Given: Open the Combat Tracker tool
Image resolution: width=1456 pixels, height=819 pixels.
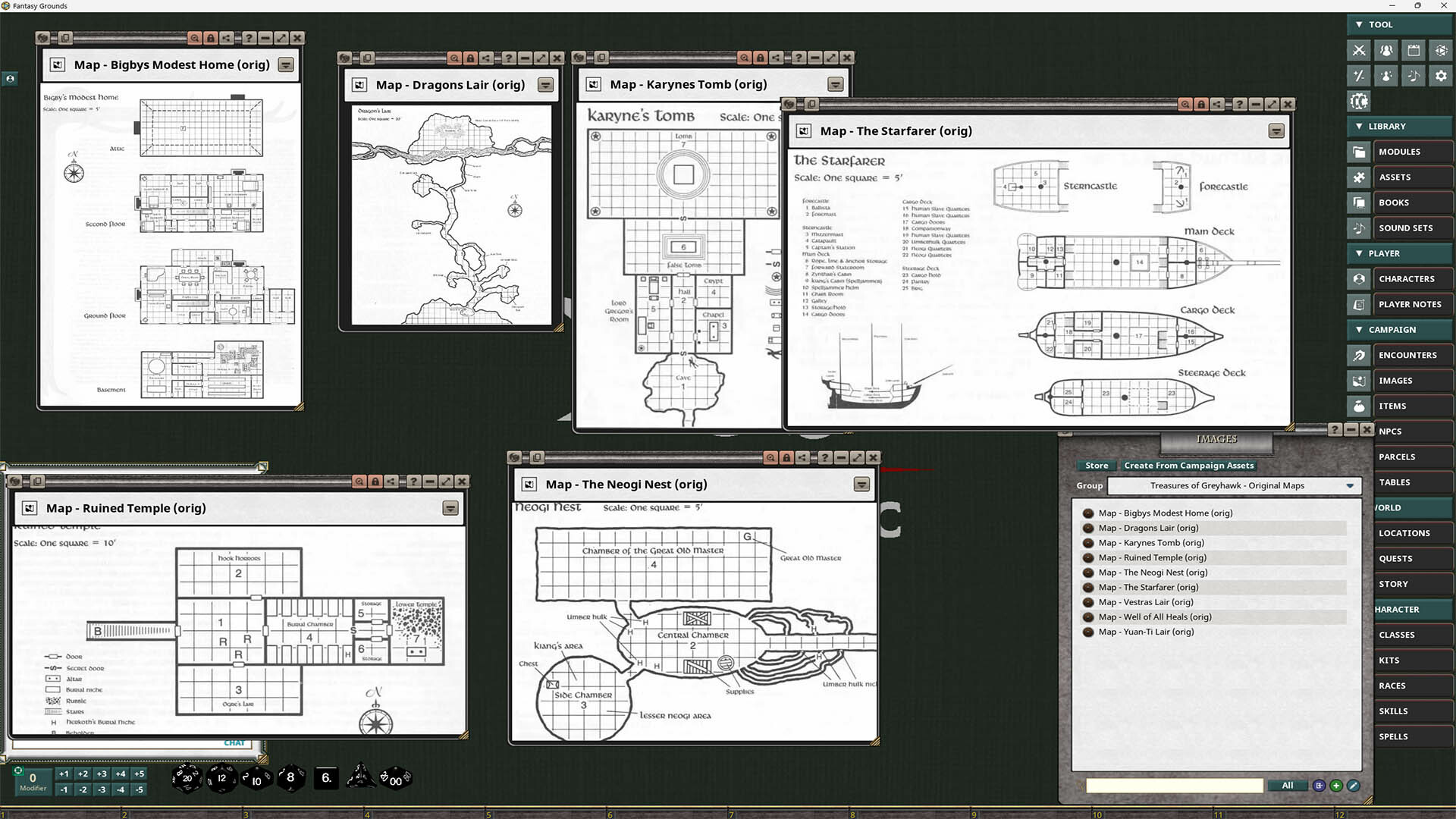Looking at the screenshot, I should (1358, 50).
